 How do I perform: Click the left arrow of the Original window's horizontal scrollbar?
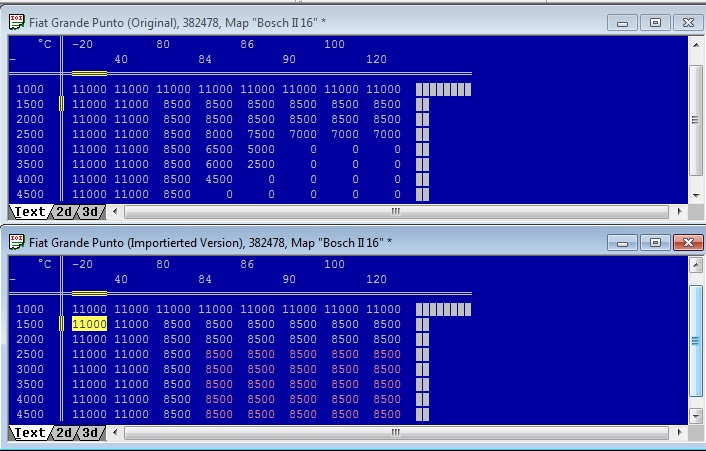pos(117,212)
